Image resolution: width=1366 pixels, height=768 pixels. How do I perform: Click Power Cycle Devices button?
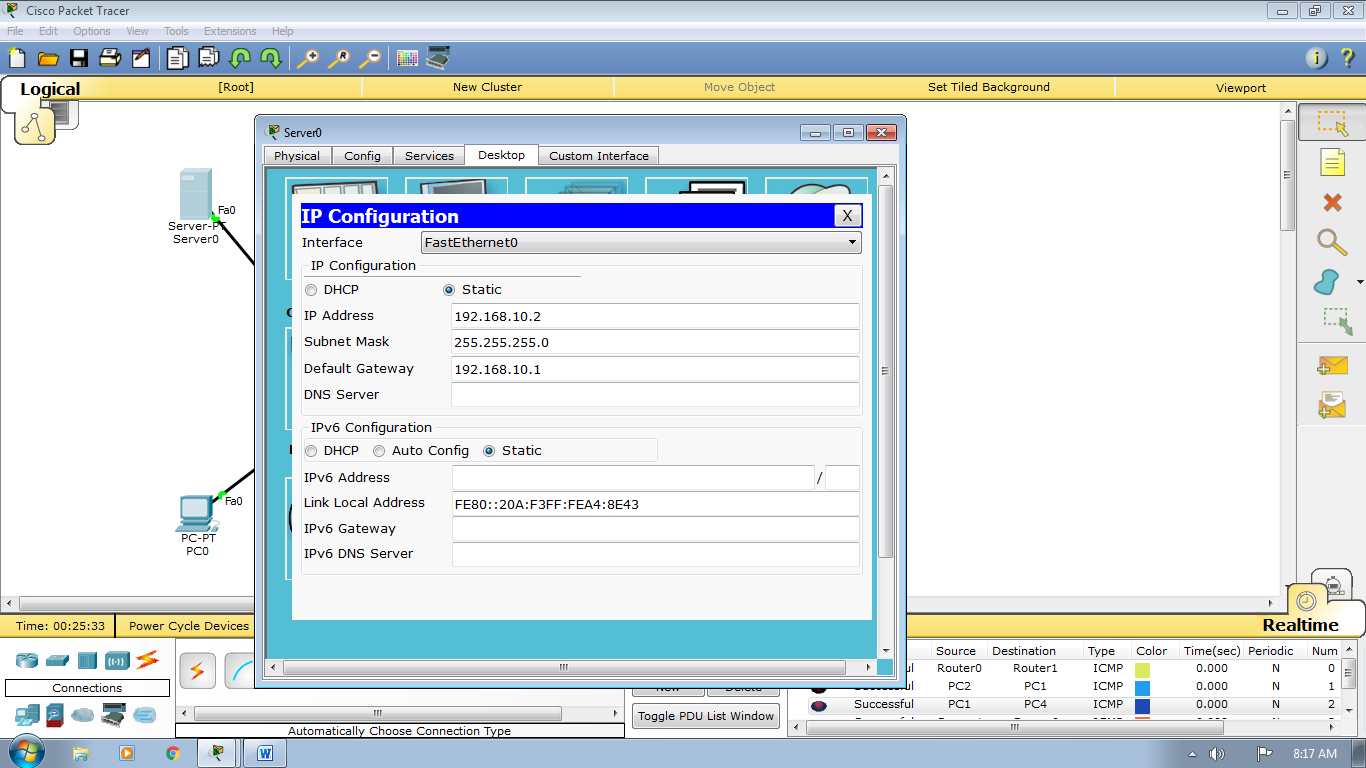189,626
